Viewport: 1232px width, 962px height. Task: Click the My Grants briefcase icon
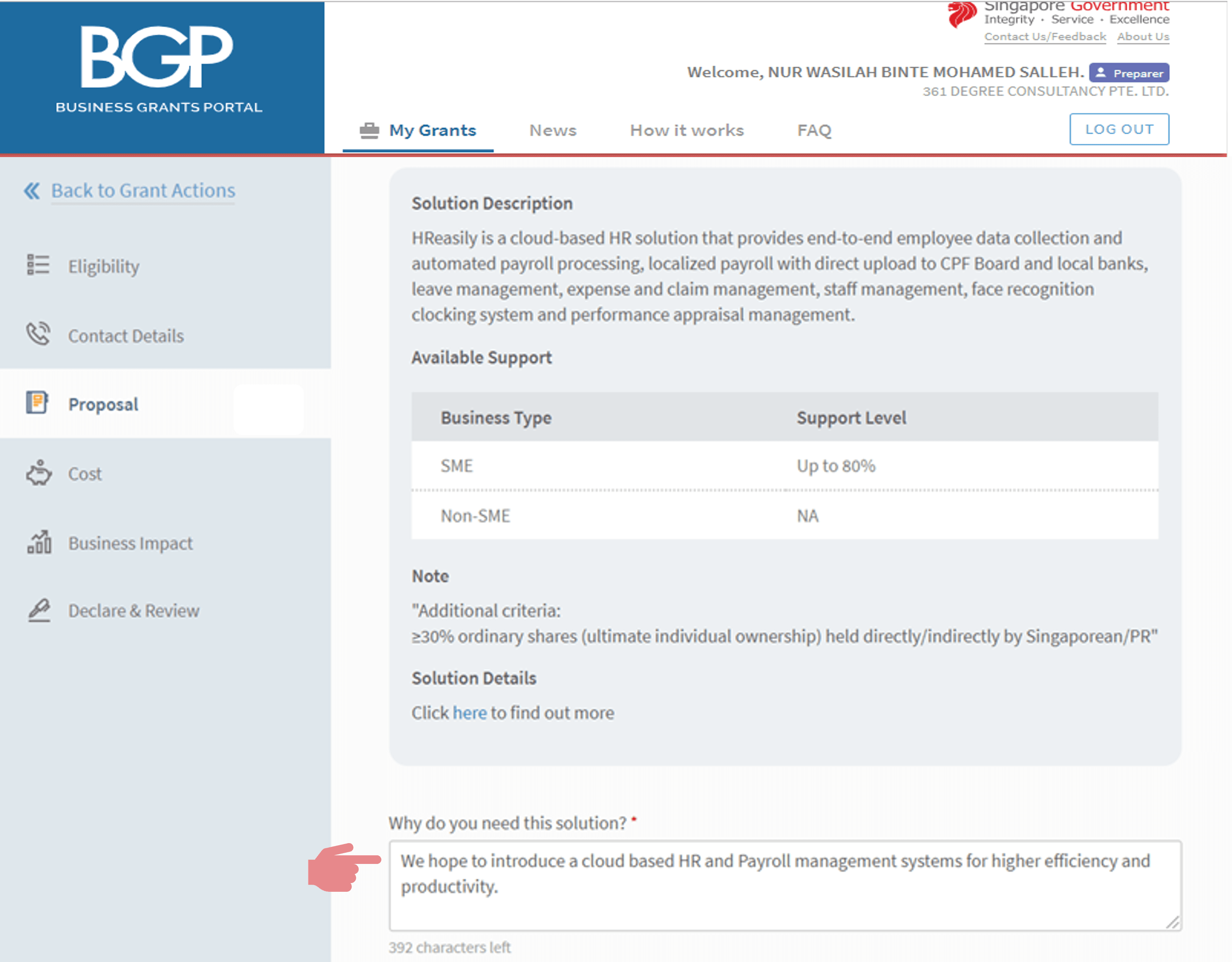point(370,130)
